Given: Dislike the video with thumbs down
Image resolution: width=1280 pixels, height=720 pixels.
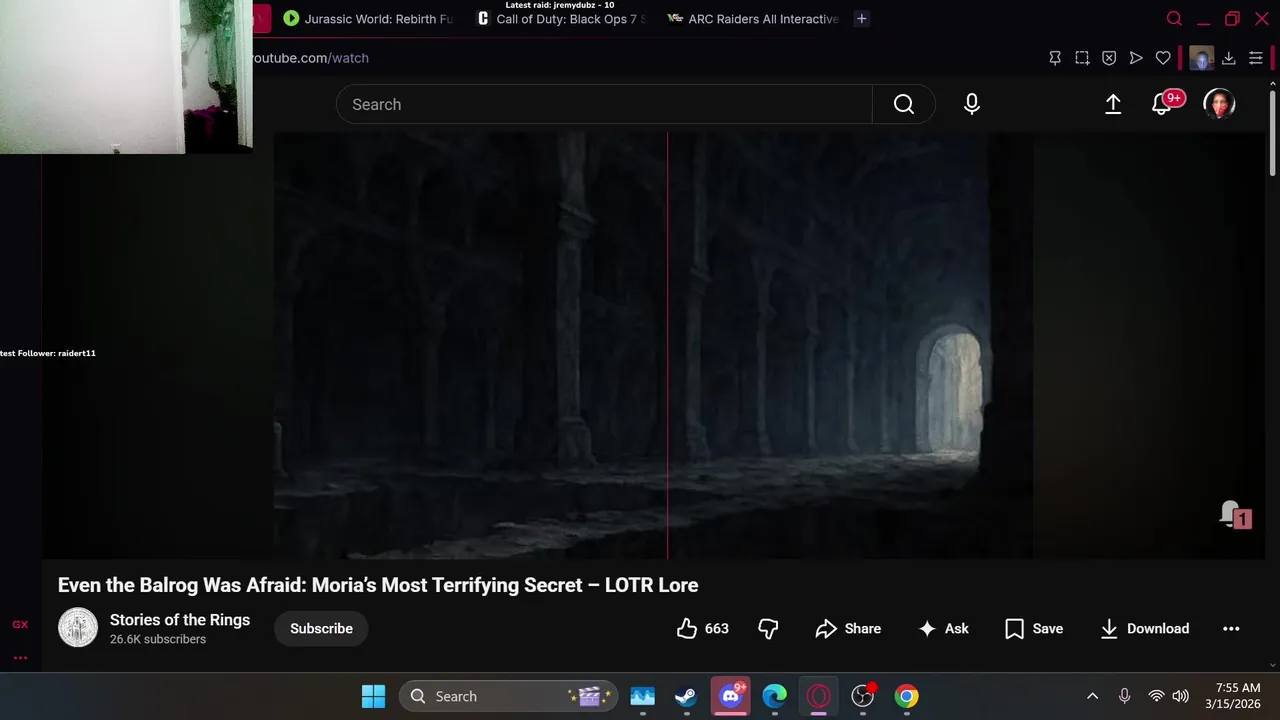Looking at the screenshot, I should (x=768, y=628).
